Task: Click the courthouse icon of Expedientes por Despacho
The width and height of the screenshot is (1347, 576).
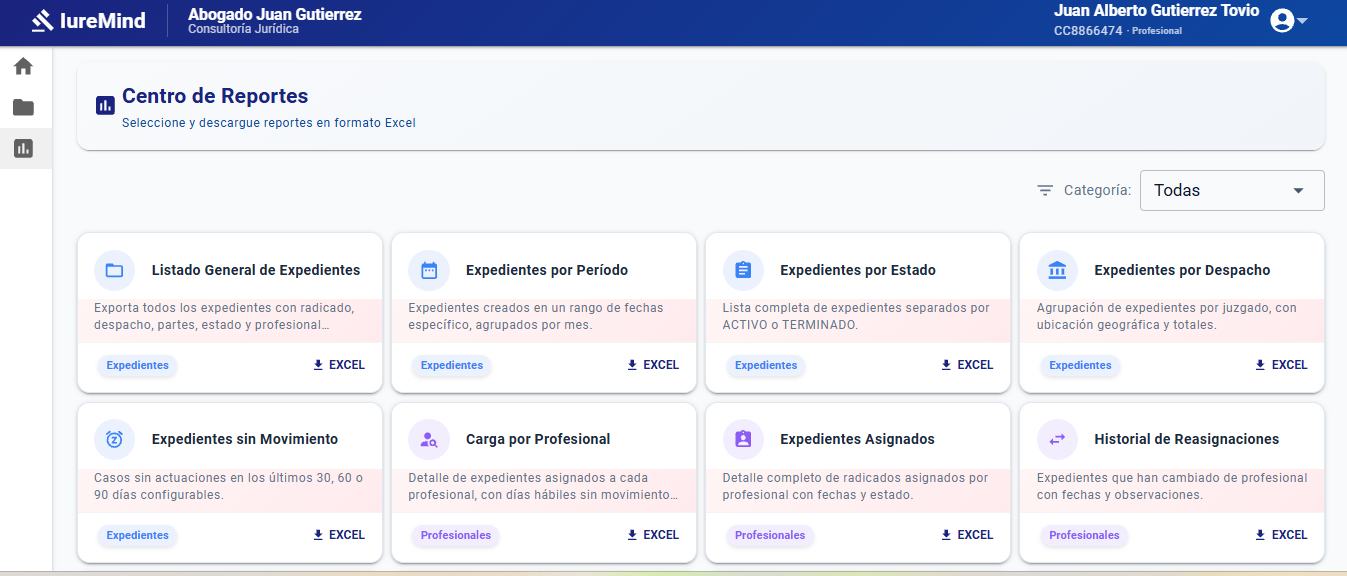Action: (1057, 270)
